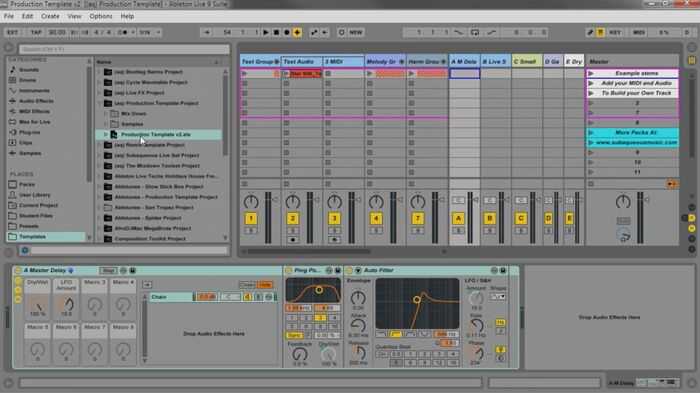Image resolution: width=700 pixels, height=393 pixels.
Task: Launch the More Packs At scene
Action: pyautogui.click(x=591, y=133)
